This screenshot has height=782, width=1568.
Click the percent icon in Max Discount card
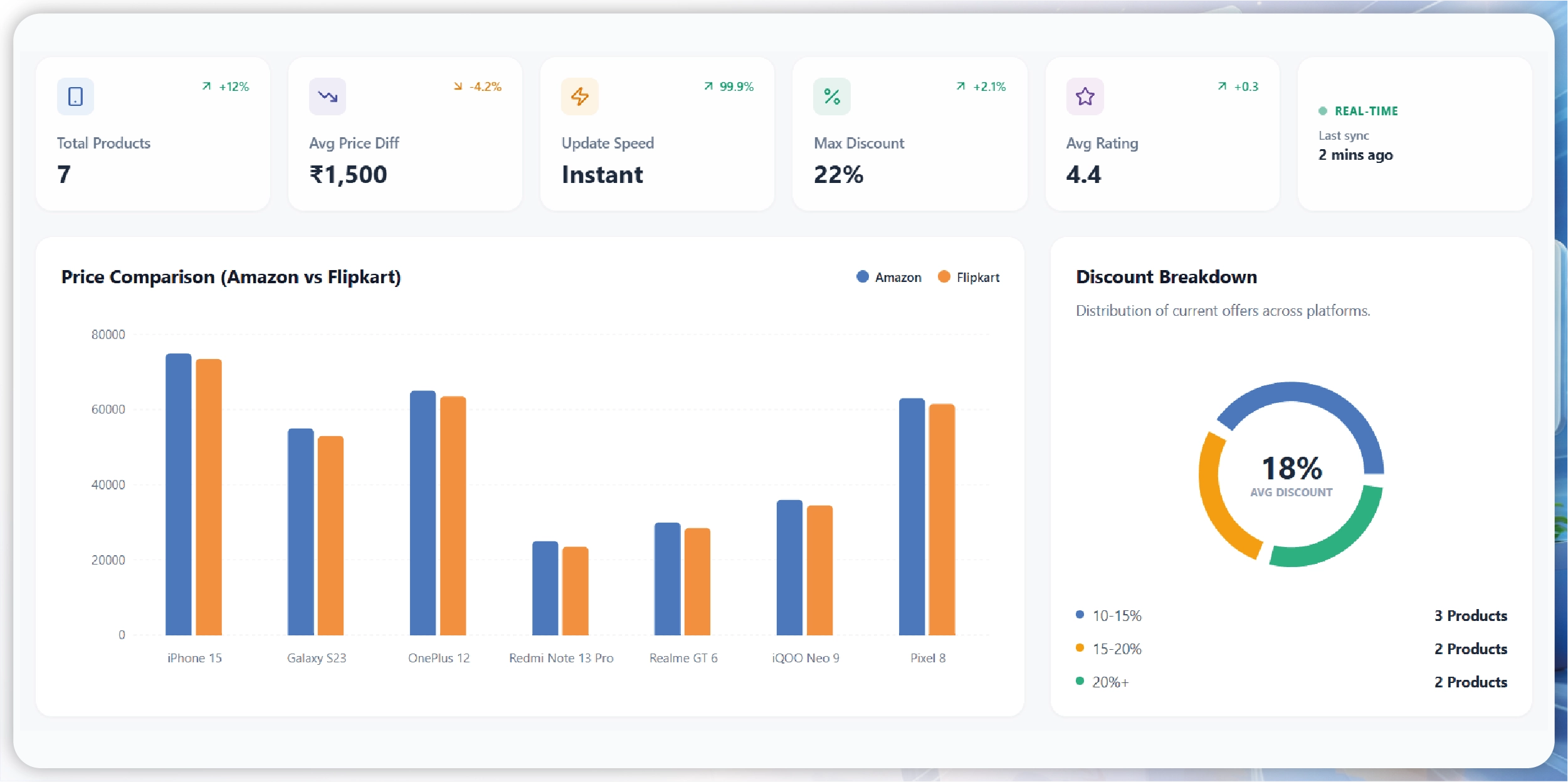click(831, 96)
